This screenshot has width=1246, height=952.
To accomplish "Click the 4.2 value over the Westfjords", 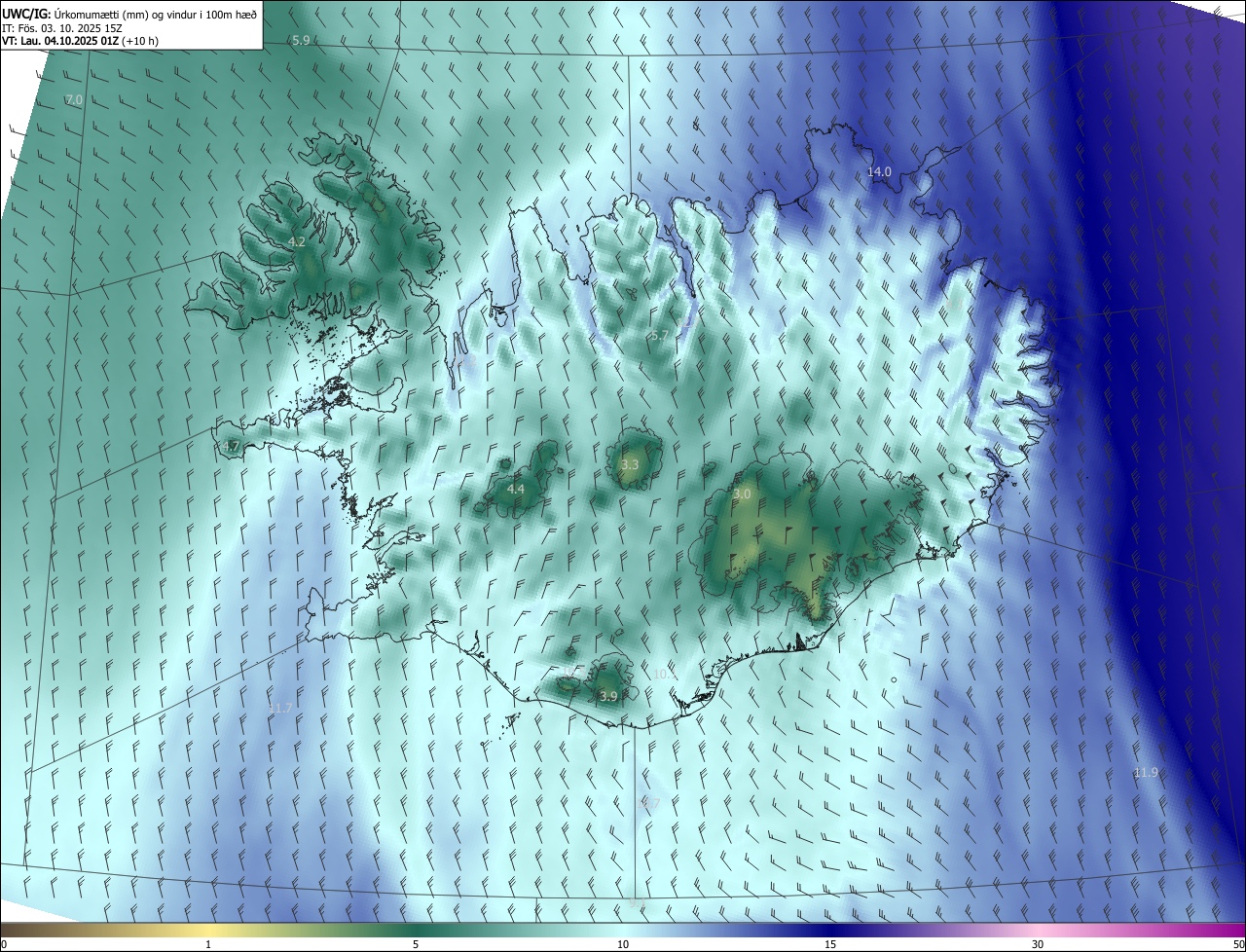I will 298,242.
